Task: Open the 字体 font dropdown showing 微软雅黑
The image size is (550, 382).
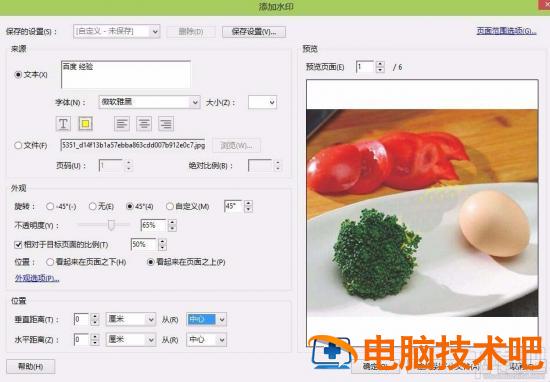Action: [149, 102]
